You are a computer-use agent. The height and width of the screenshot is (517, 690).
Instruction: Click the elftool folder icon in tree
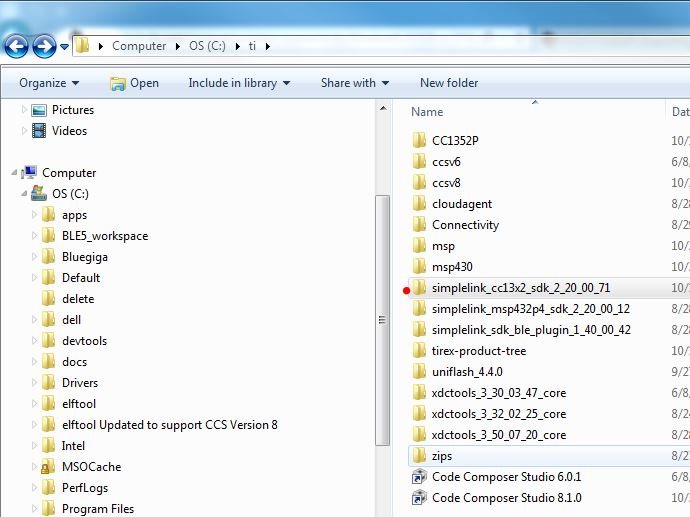point(48,404)
